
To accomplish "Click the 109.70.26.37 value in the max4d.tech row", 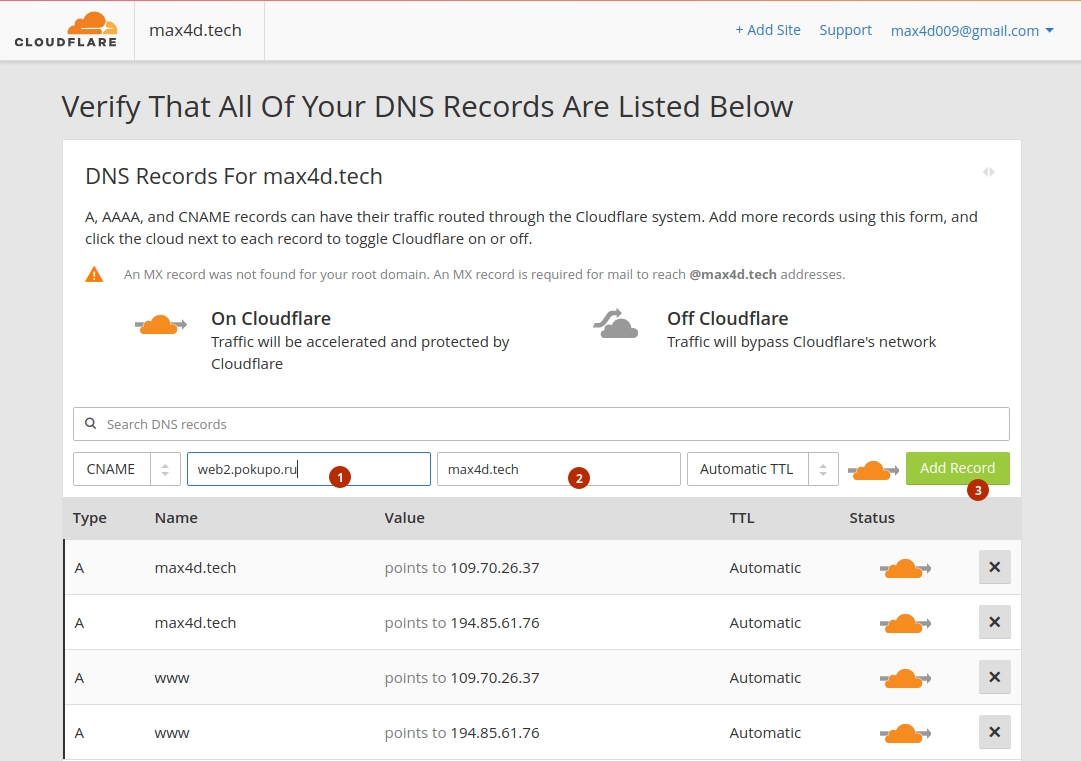I will [x=495, y=568].
